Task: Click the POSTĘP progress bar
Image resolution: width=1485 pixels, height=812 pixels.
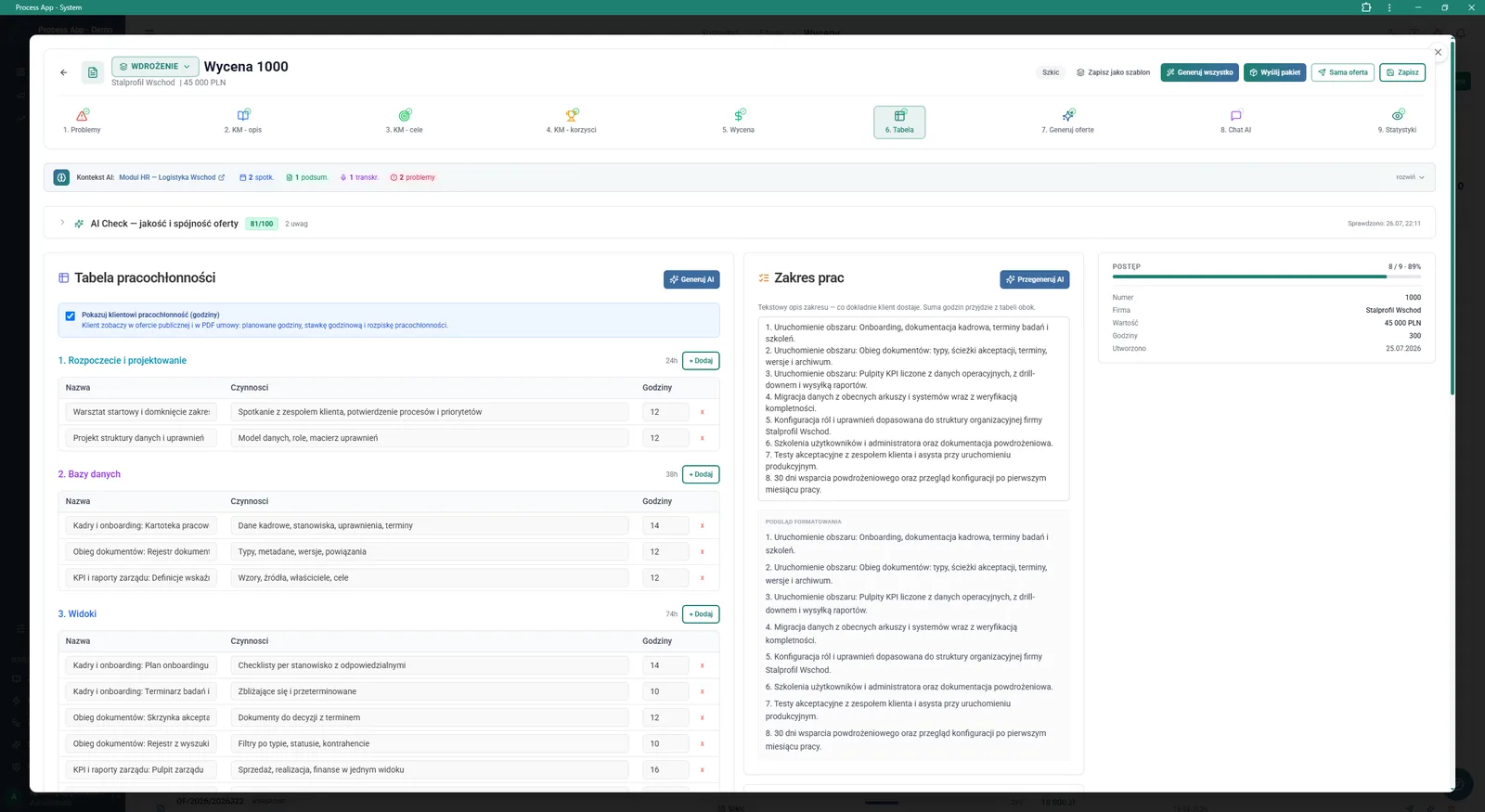Action: (1266, 277)
